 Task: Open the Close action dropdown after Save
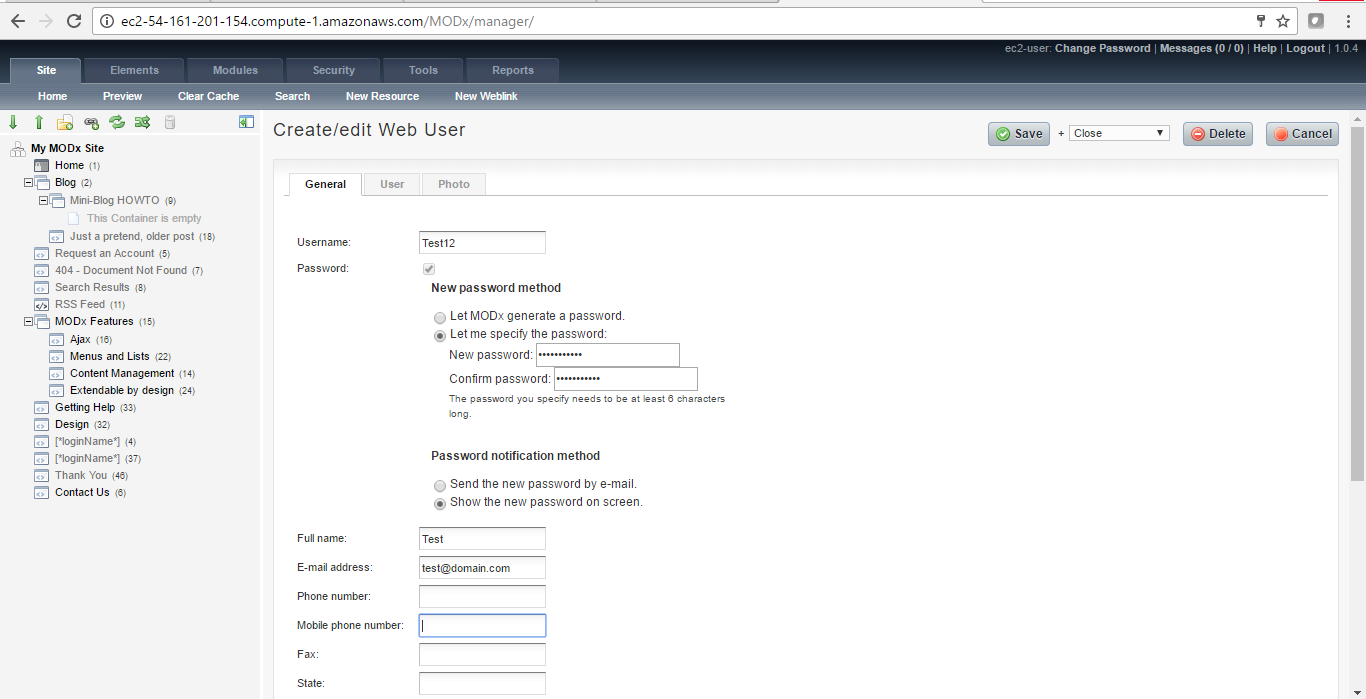(1119, 133)
